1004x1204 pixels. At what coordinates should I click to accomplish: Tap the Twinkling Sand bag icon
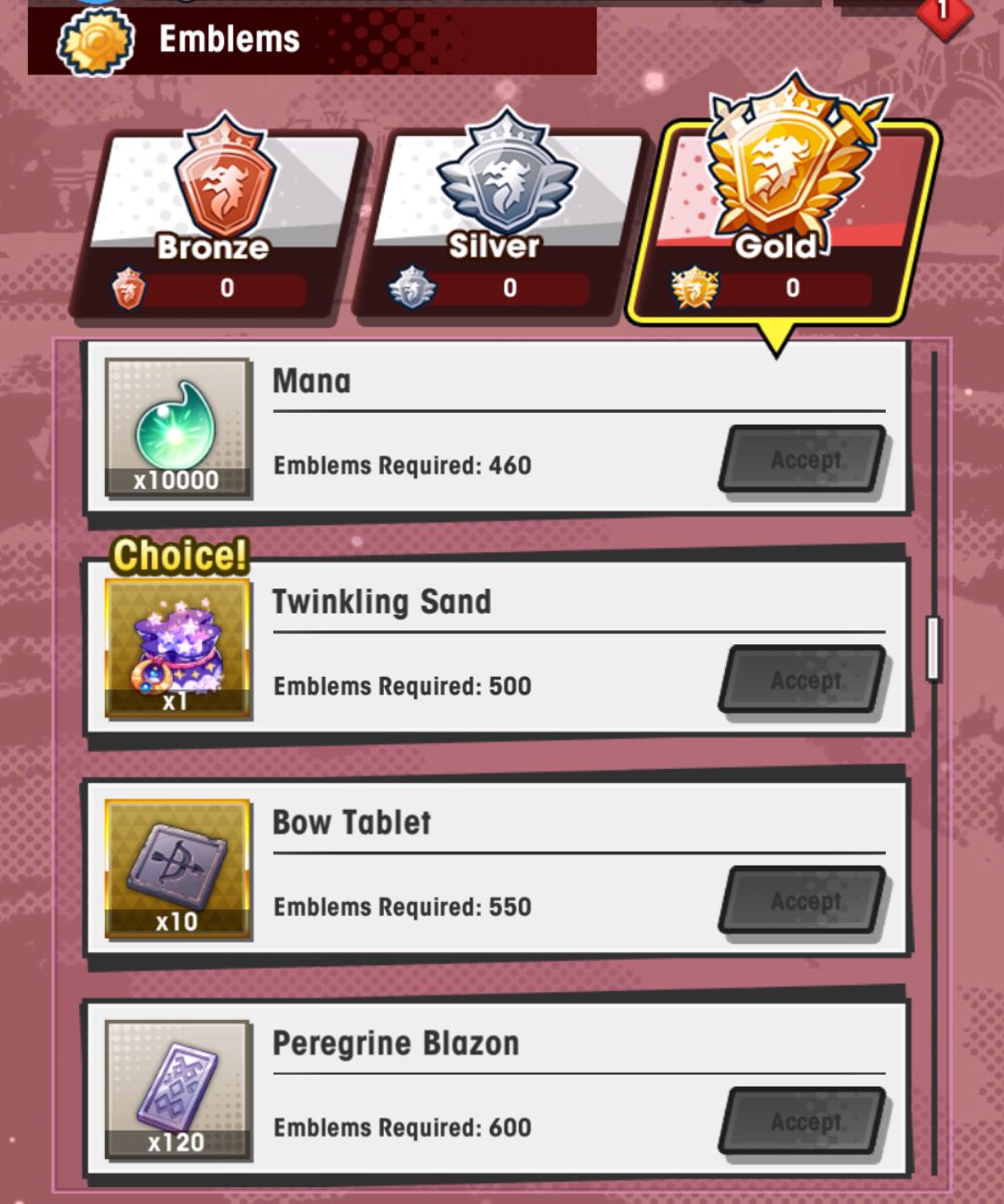[177, 649]
